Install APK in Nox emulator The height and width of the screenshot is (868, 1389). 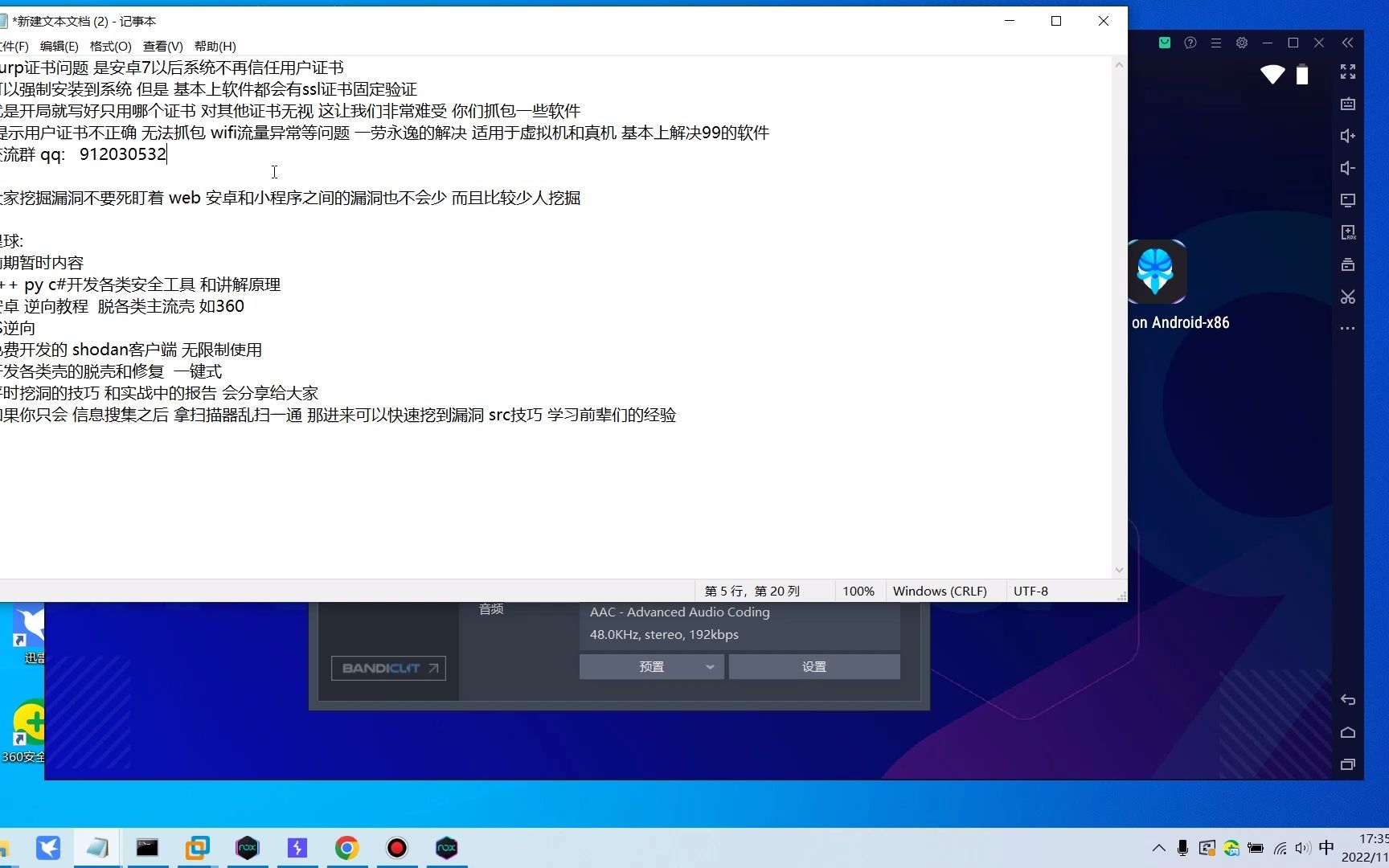coord(1348,232)
